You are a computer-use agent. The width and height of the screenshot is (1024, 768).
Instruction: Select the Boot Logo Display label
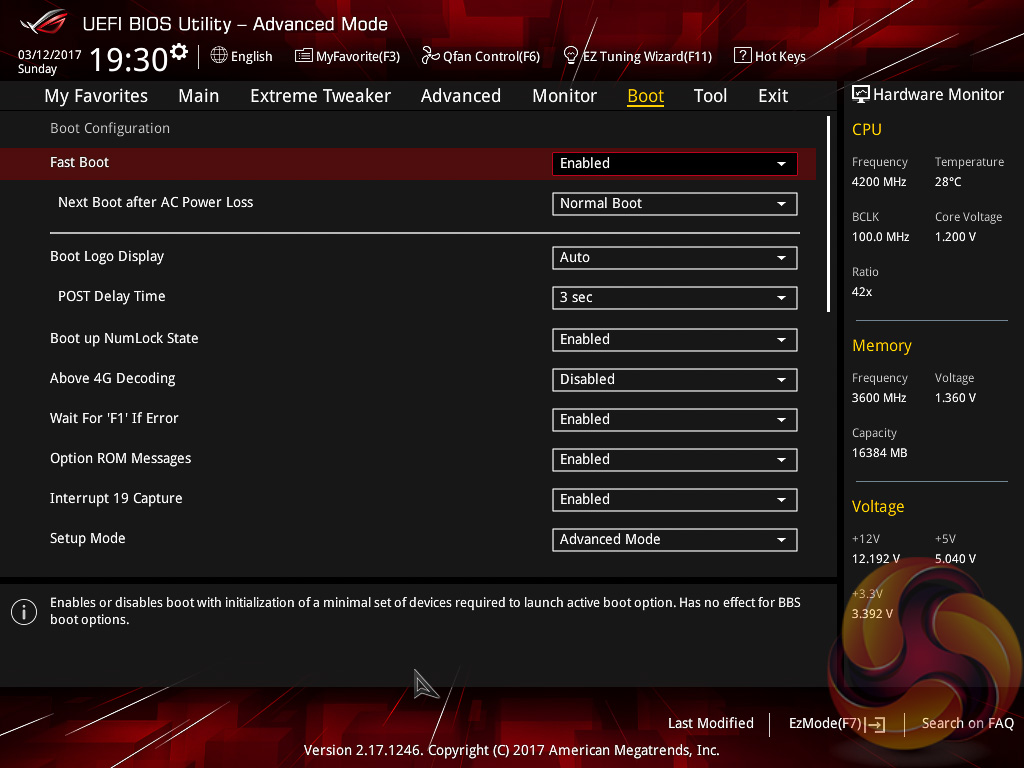click(107, 257)
